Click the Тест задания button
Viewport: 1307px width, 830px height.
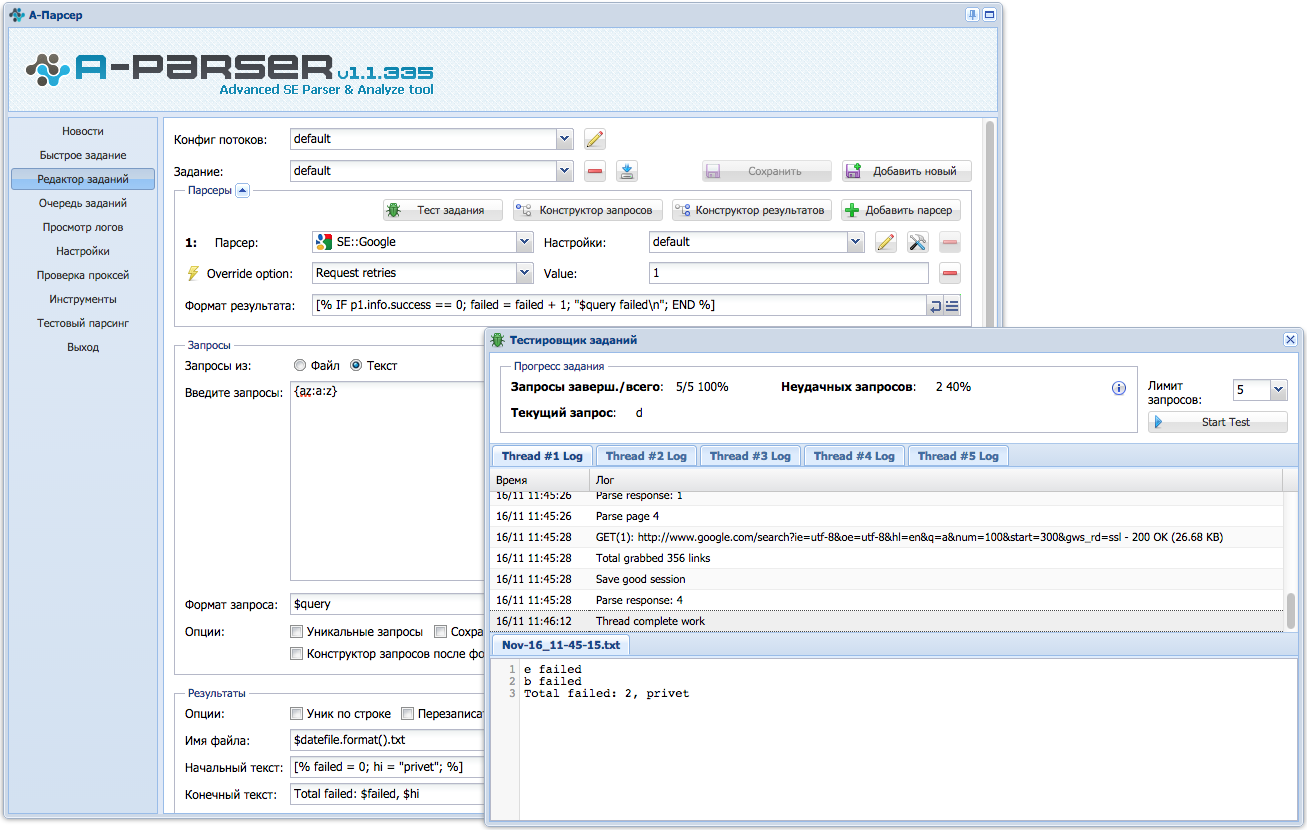coord(441,210)
